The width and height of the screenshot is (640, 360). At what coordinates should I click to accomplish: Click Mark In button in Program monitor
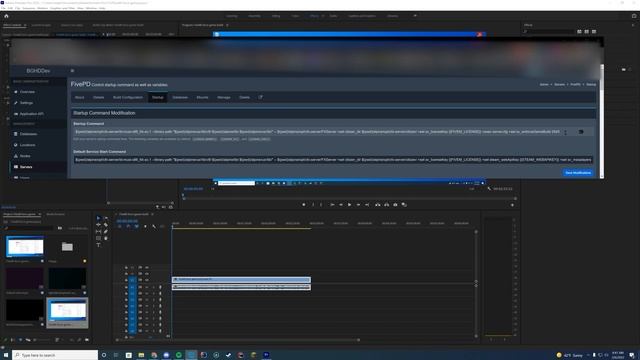pyautogui.click(x=313, y=204)
